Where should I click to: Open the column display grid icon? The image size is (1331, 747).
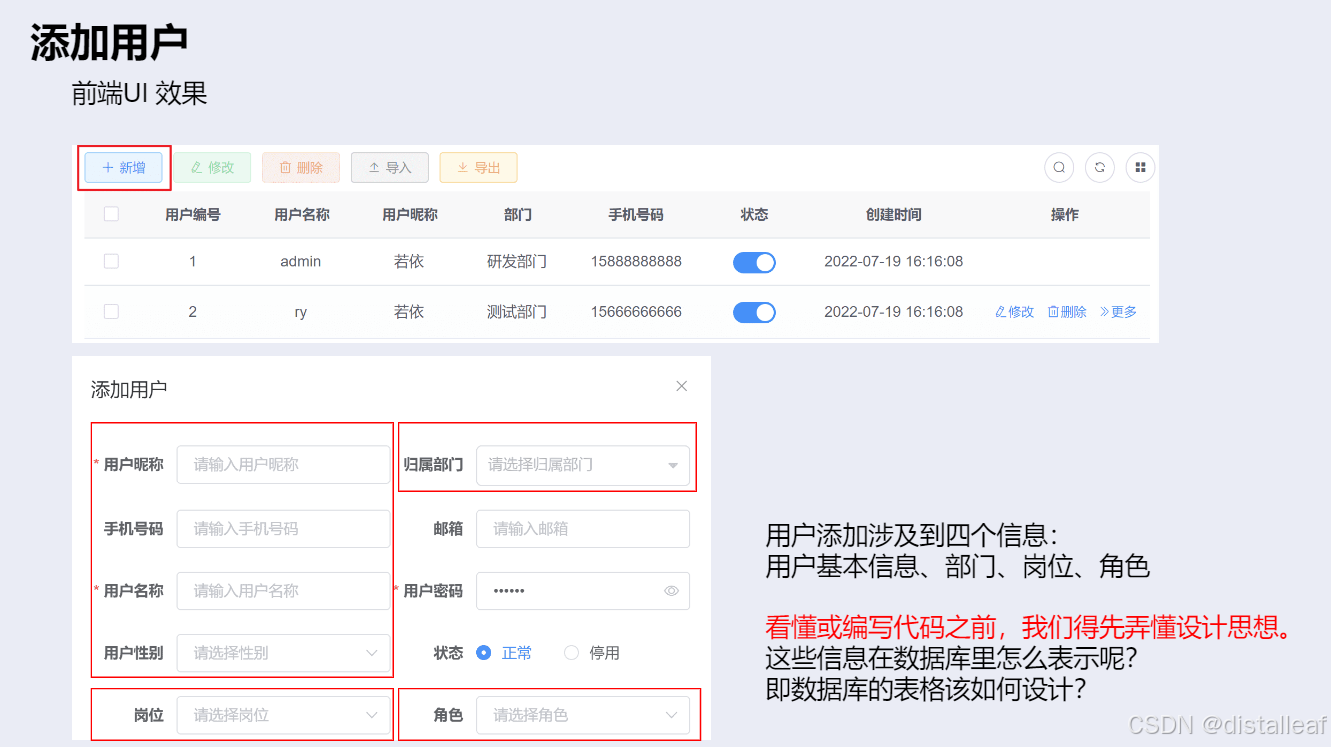(1140, 167)
